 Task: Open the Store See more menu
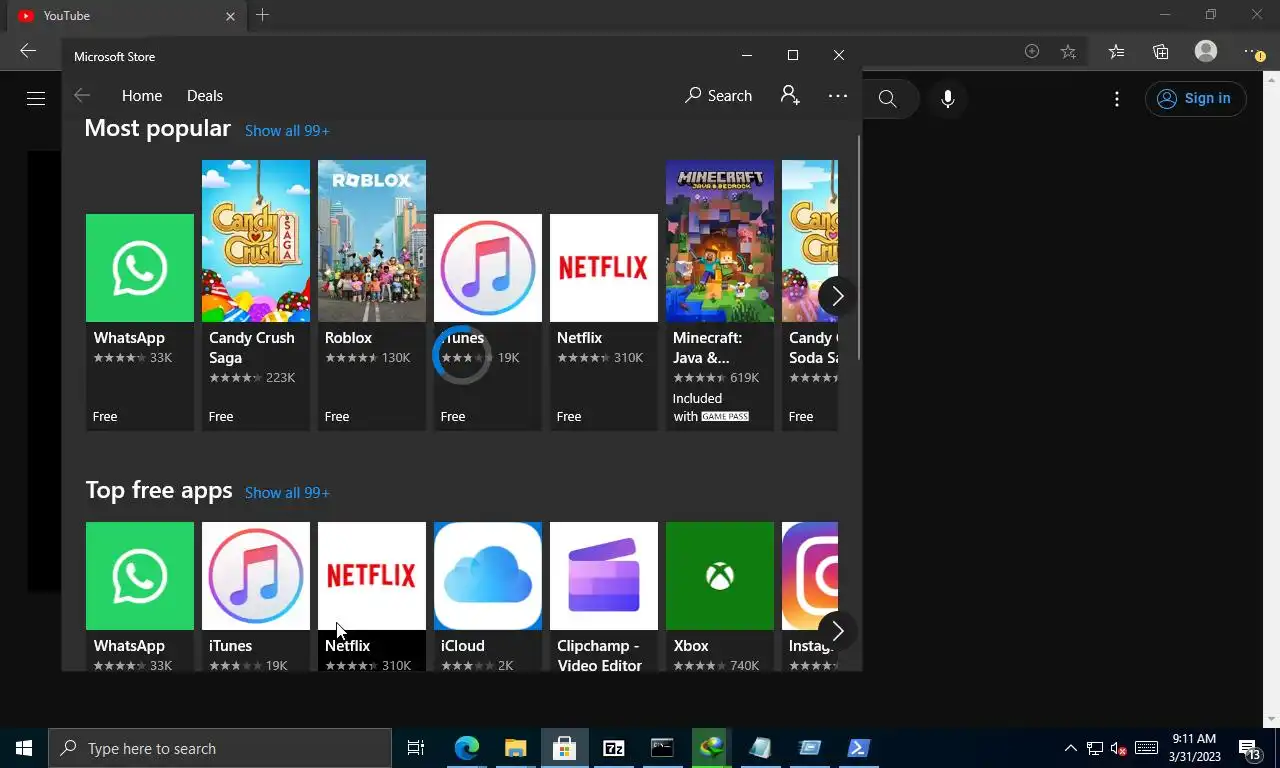(x=838, y=96)
